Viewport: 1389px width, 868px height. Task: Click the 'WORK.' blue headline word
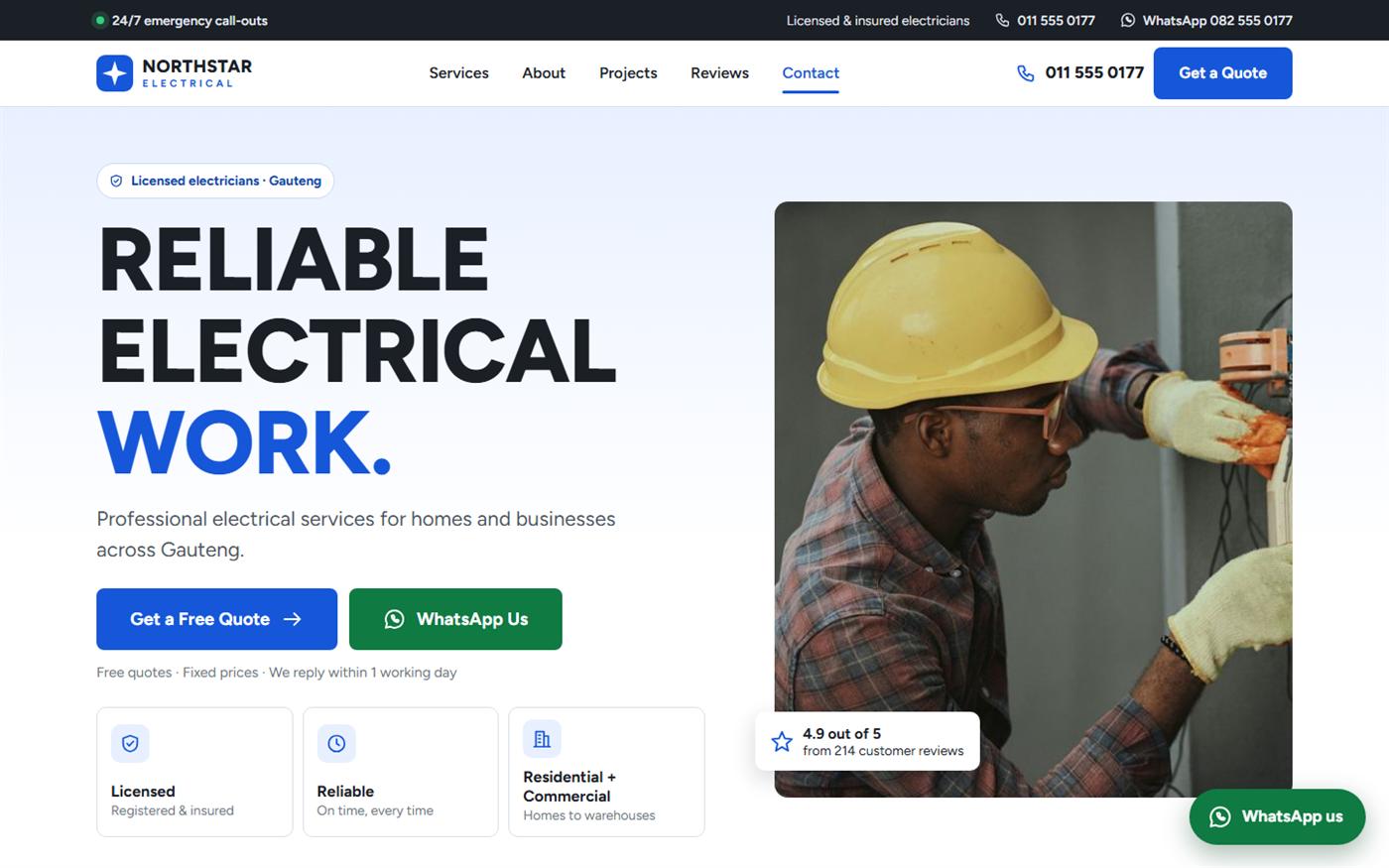coord(244,442)
